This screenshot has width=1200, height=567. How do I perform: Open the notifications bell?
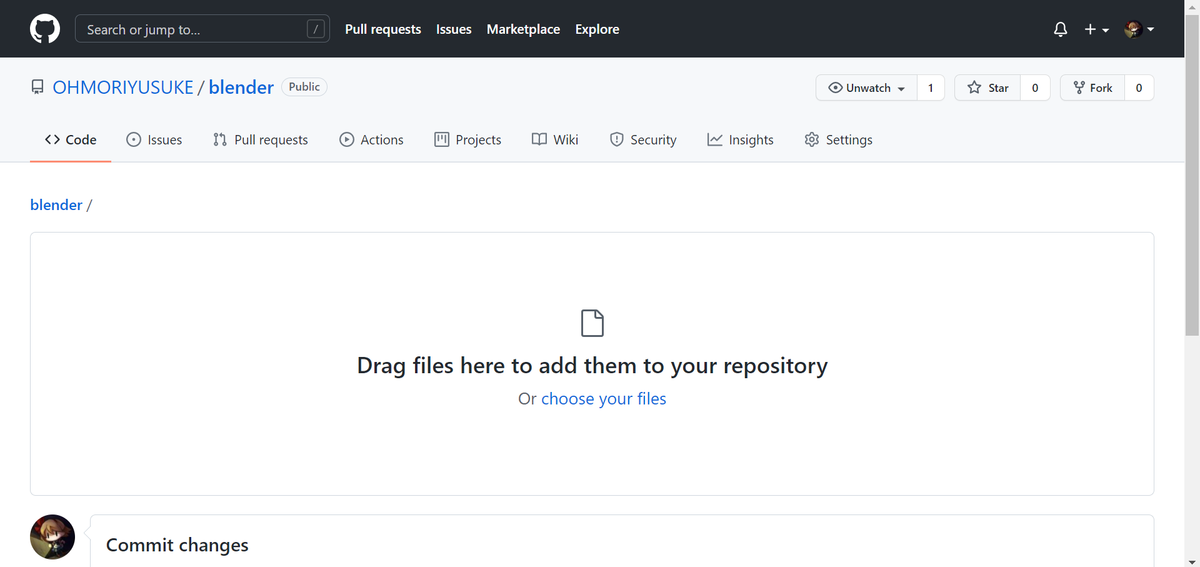(x=1060, y=30)
